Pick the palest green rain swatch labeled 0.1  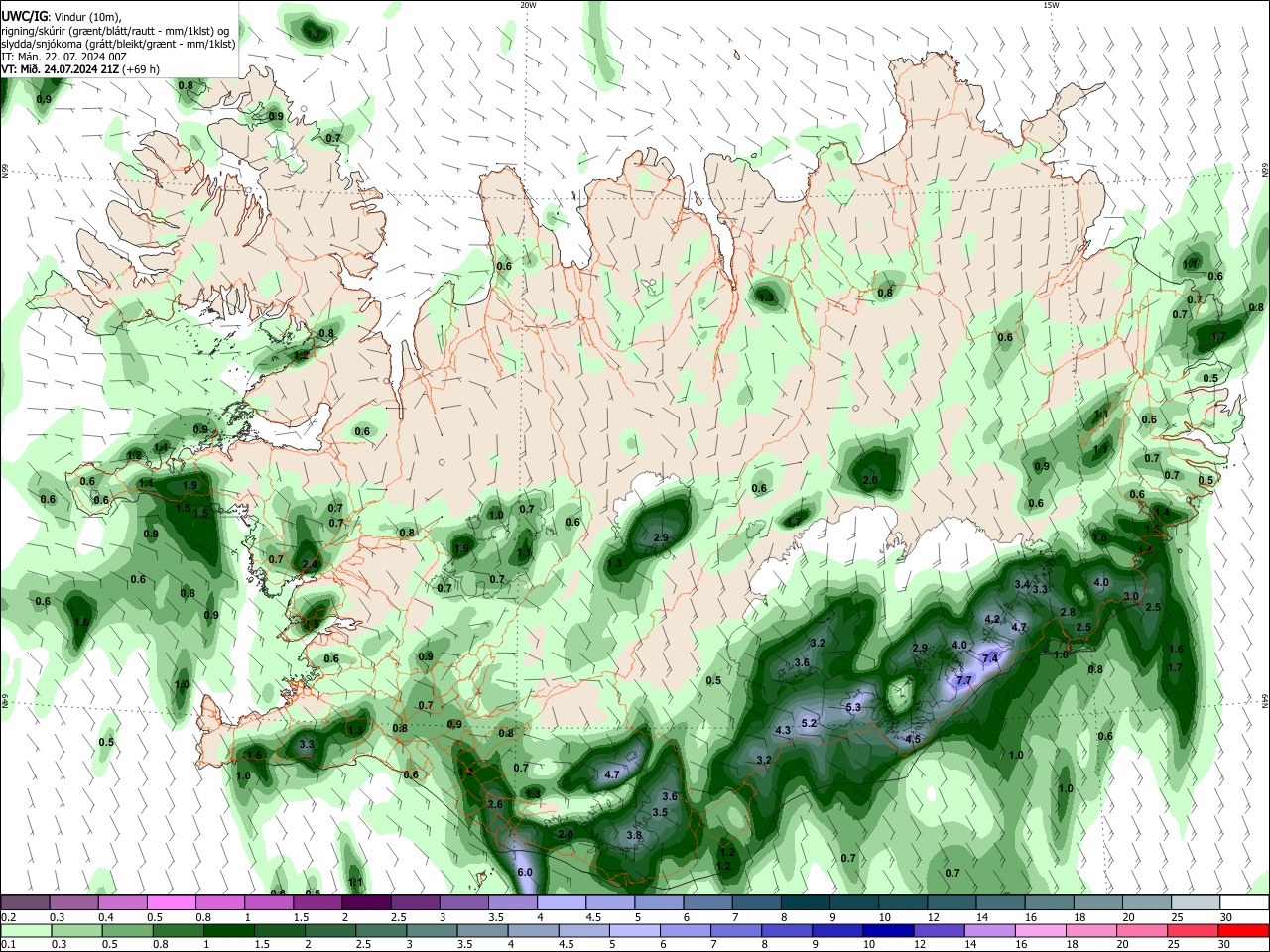27,930
